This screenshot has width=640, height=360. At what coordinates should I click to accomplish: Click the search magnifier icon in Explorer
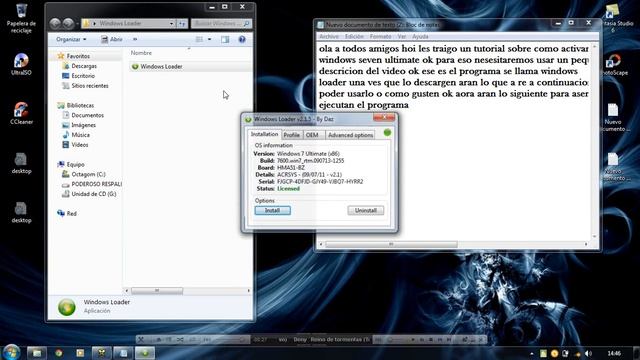pos(246,24)
